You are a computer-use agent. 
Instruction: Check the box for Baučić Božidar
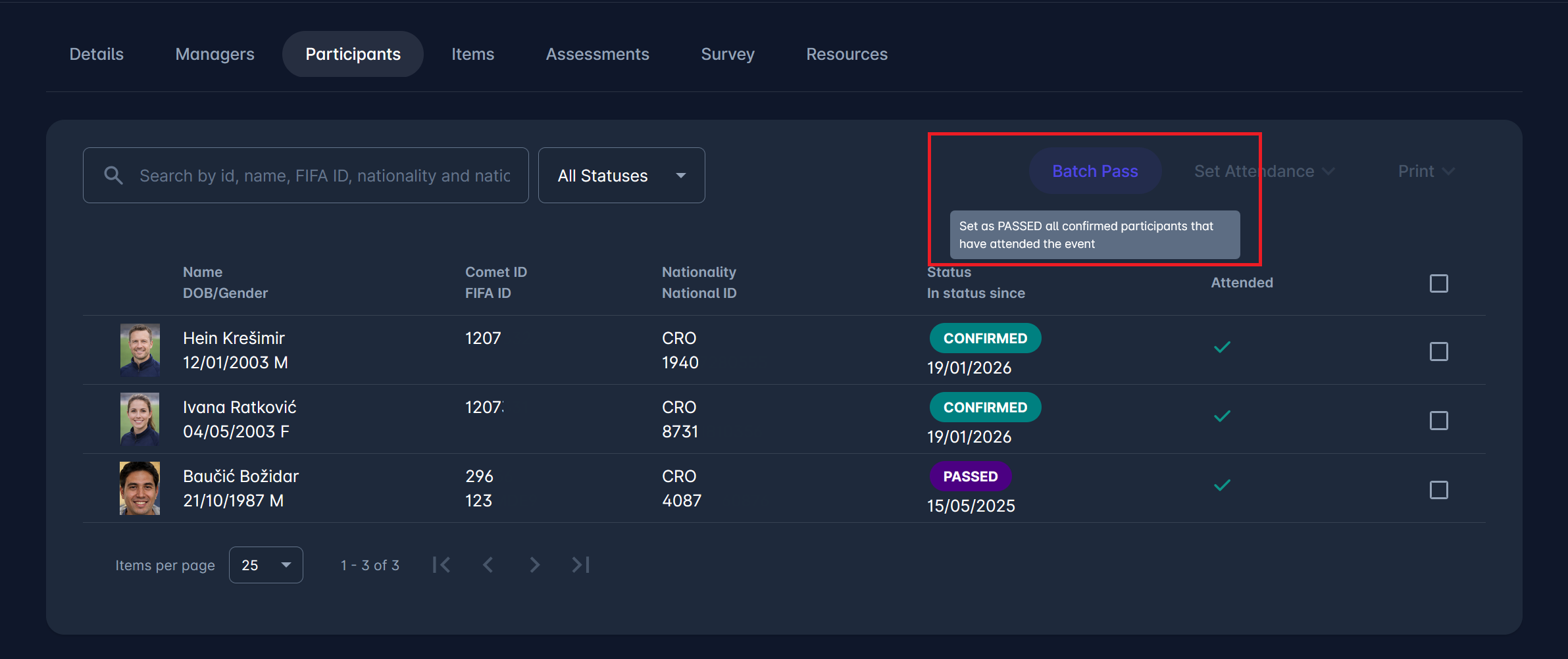coord(1438,490)
